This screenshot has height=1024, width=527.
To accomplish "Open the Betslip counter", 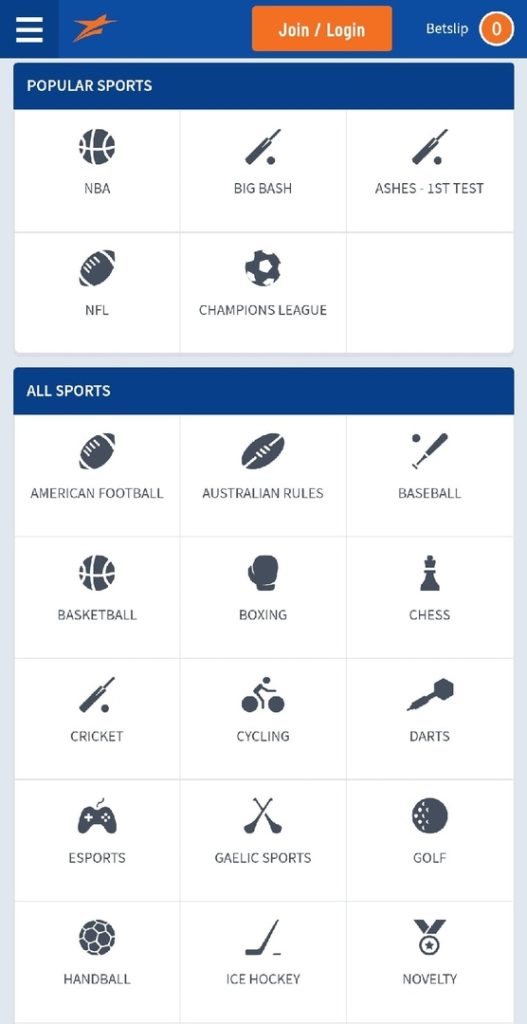I will point(496,29).
